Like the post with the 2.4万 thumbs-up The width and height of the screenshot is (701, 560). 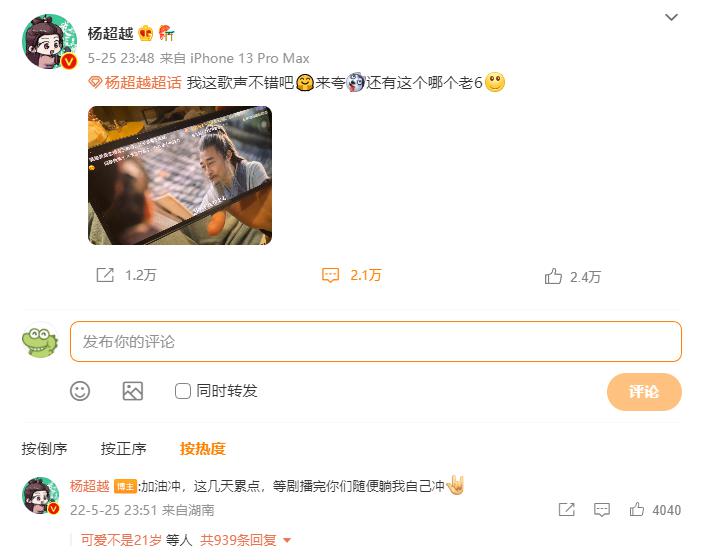[553, 276]
